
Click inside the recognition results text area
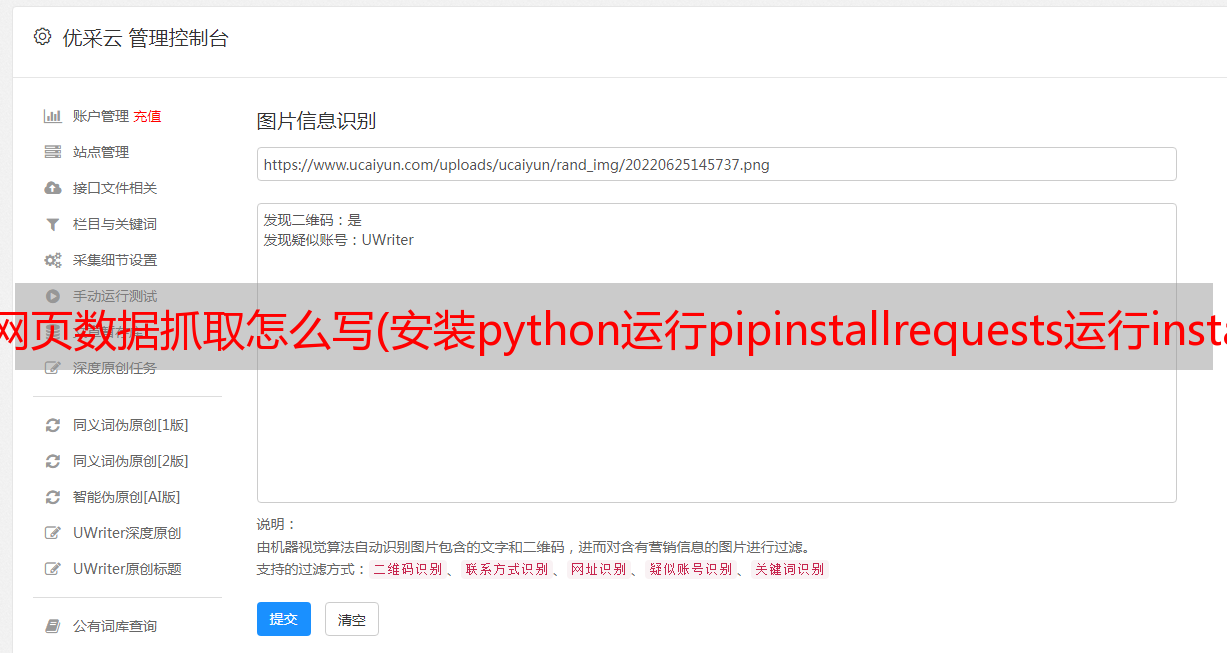(x=716, y=352)
